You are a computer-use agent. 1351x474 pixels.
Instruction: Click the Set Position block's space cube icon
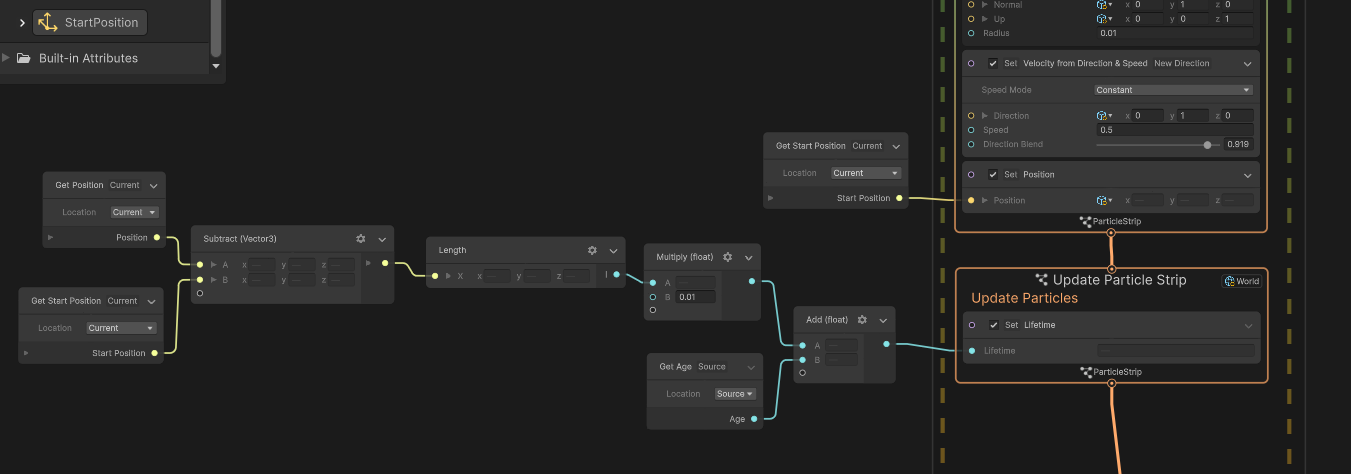[1103, 200]
